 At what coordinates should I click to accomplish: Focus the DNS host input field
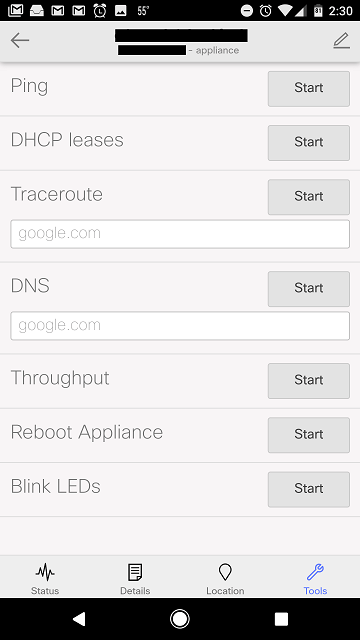tap(180, 326)
